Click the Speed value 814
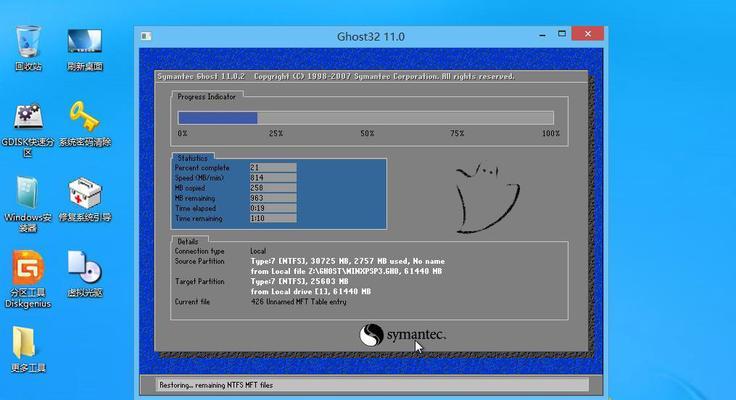This screenshot has width=736, height=400. [x=273, y=178]
